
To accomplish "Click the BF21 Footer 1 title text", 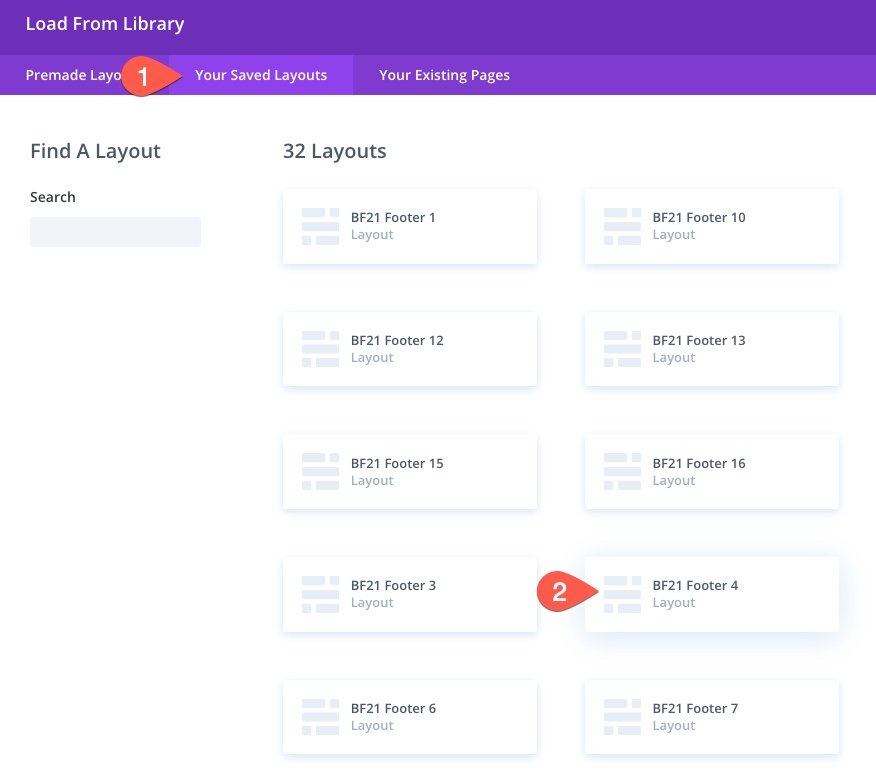I will click(x=393, y=217).
